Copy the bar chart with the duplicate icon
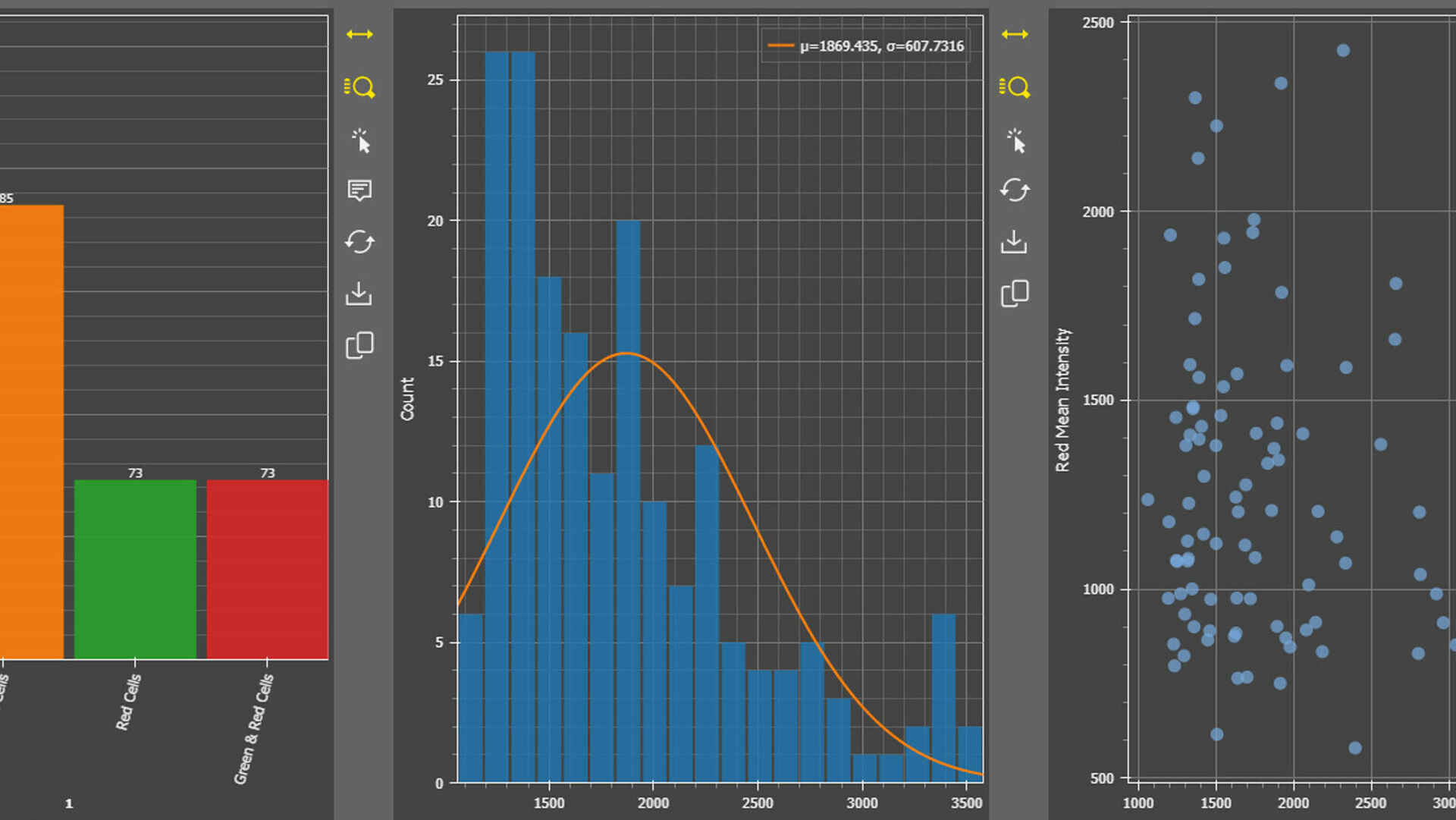Image resolution: width=1456 pixels, height=820 pixels. 359,345
